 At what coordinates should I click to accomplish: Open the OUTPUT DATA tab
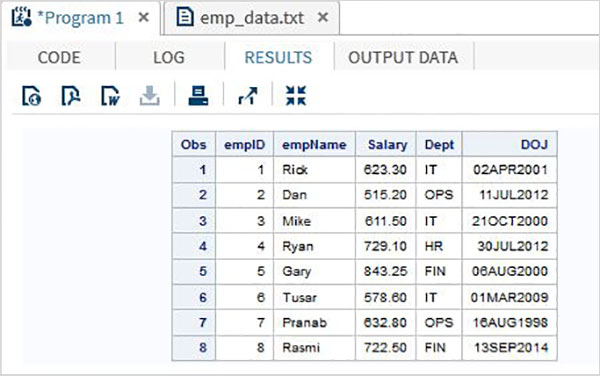(x=403, y=58)
